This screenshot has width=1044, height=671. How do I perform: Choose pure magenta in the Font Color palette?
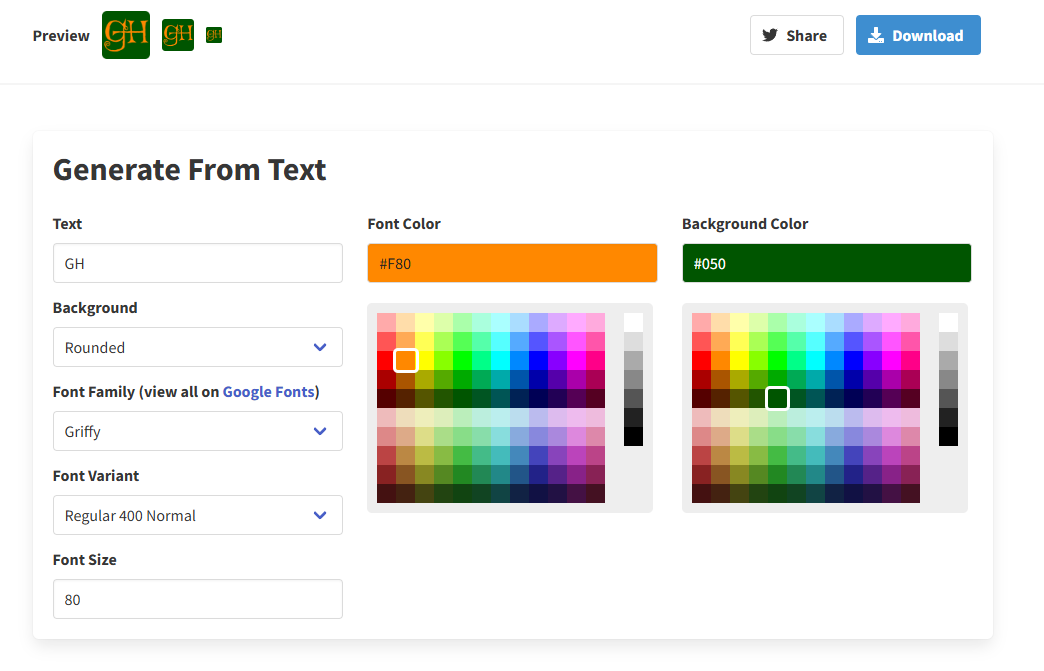[577, 360]
